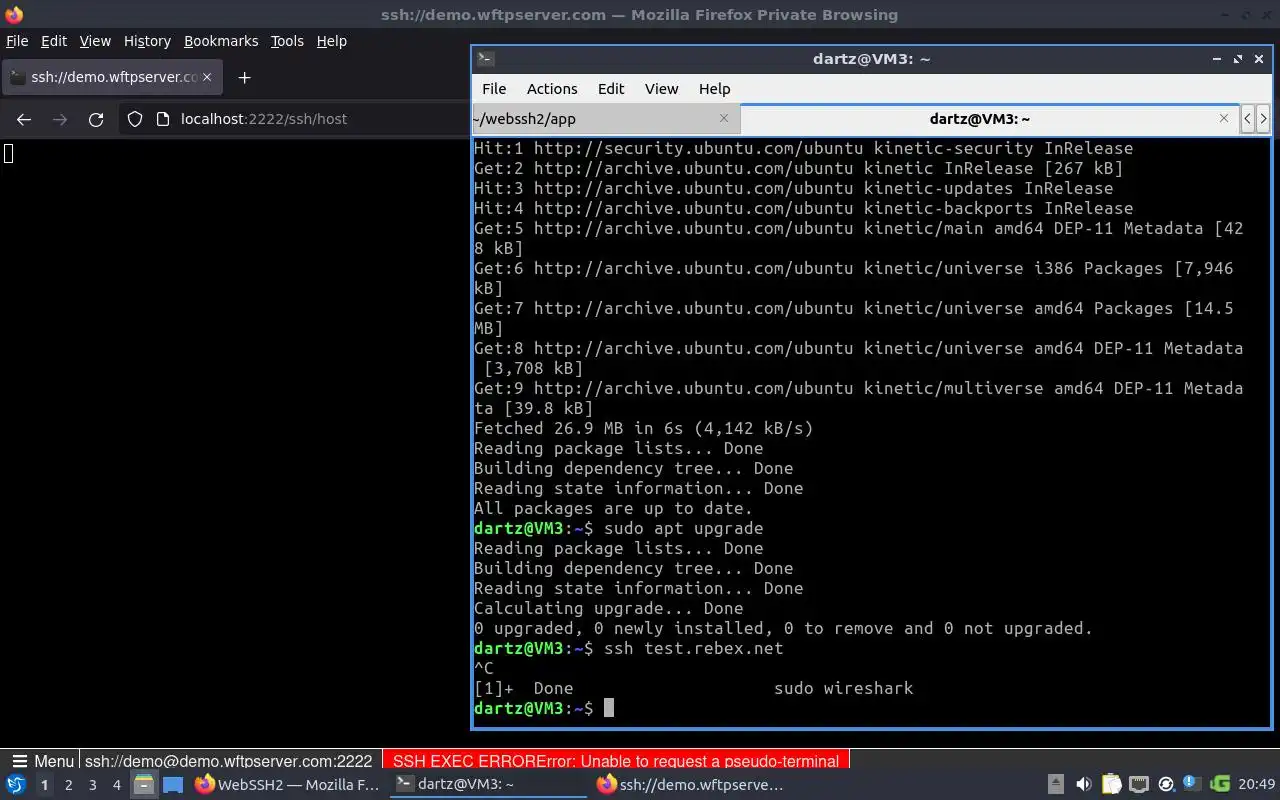The width and height of the screenshot is (1280, 800).
Task: Open Firefox Bookmarks menu
Action: [x=221, y=41]
